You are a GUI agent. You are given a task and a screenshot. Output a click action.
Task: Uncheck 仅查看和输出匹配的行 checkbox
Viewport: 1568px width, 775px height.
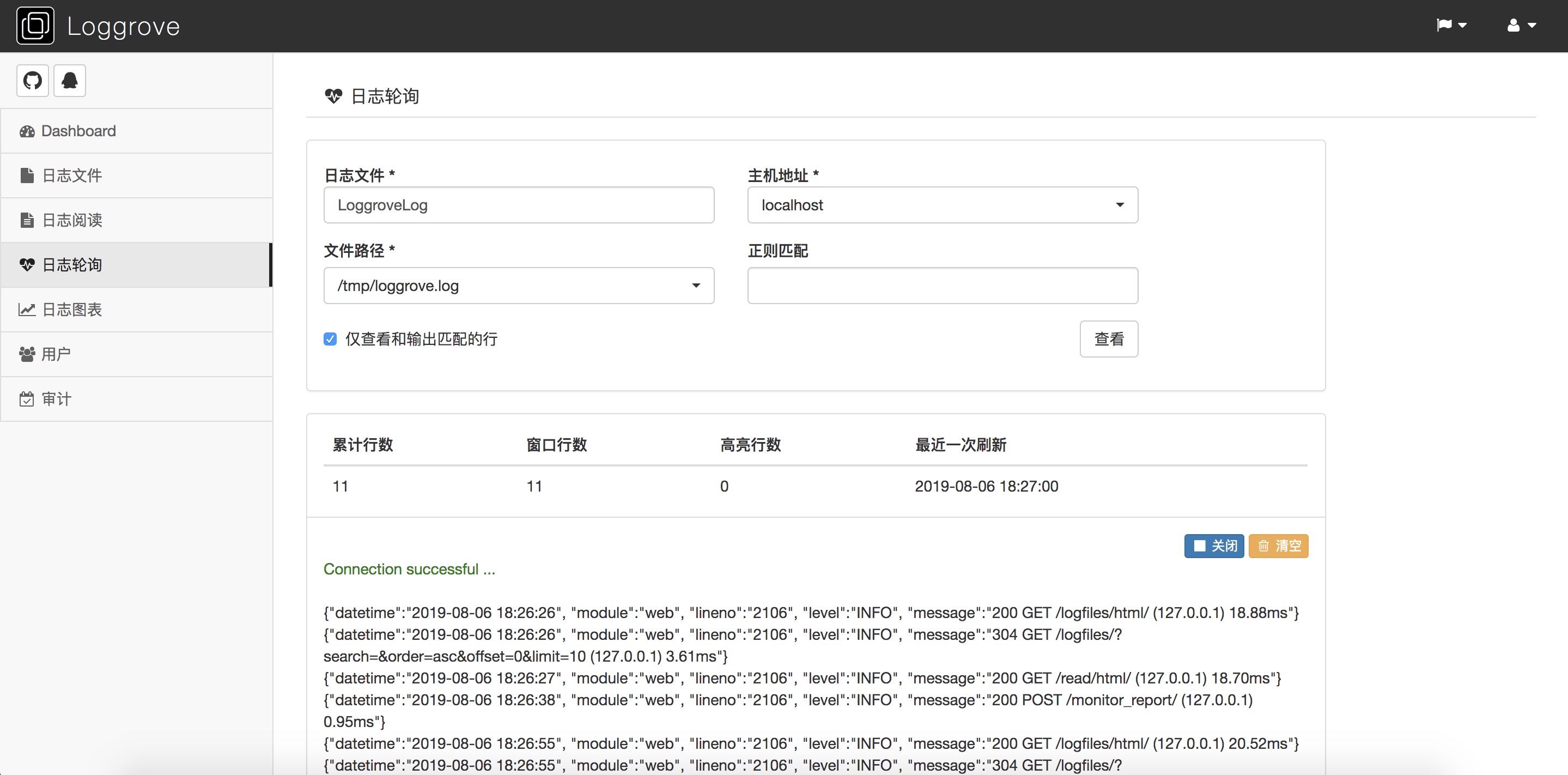330,339
